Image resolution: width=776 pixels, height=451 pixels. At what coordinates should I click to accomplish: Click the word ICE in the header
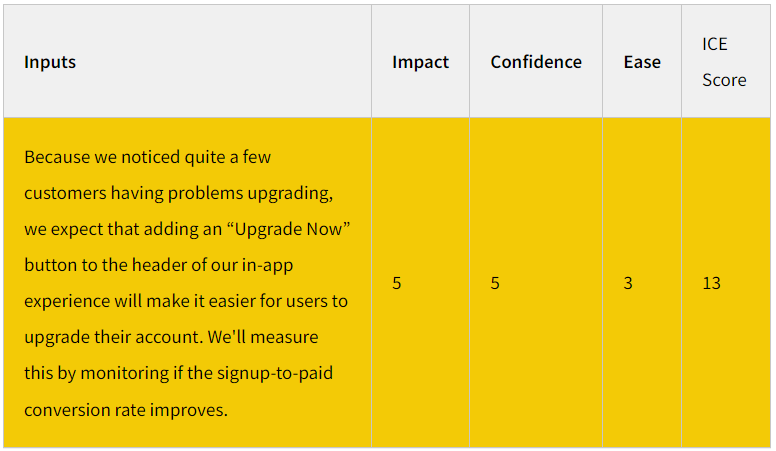(x=715, y=44)
